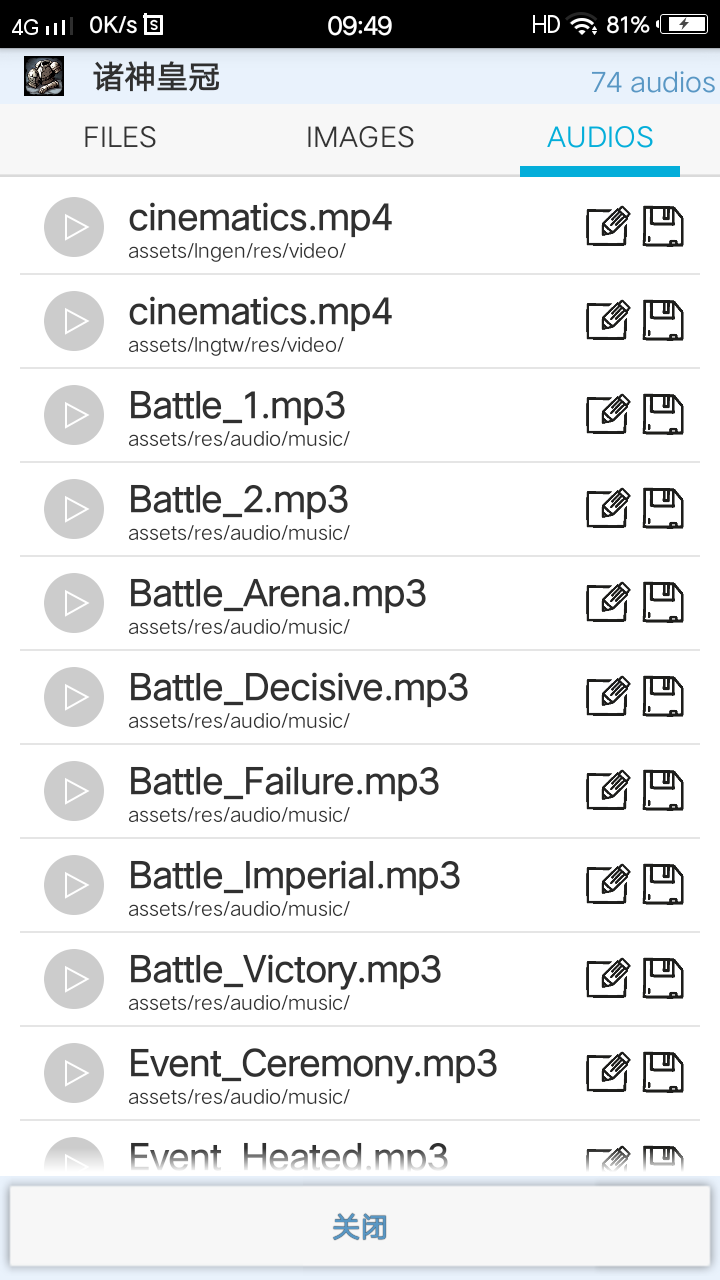Edit Battle_2.mp3 with the pencil icon
Viewport: 720px width, 1280px height.
coord(607,509)
